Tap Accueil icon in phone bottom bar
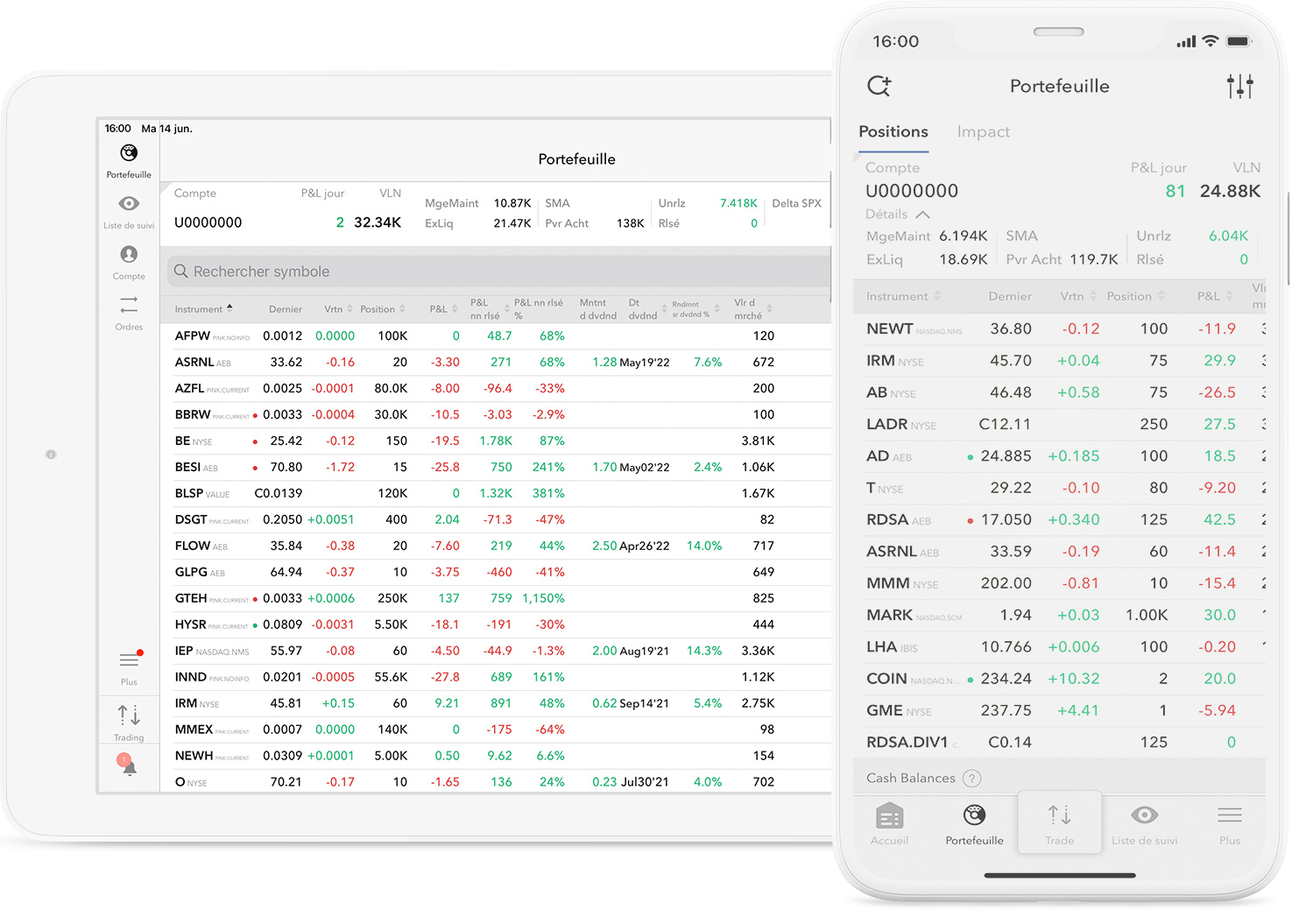The image size is (1299, 924). click(889, 815)
